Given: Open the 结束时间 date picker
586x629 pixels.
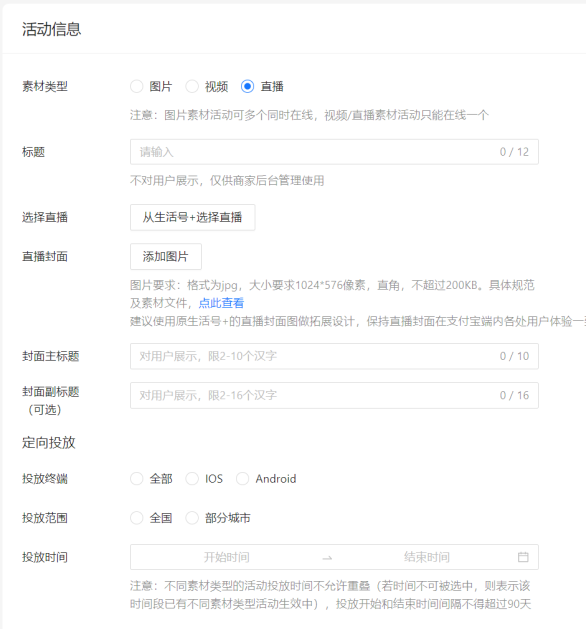Looking at the screenshot, I should tap(427, 557).
